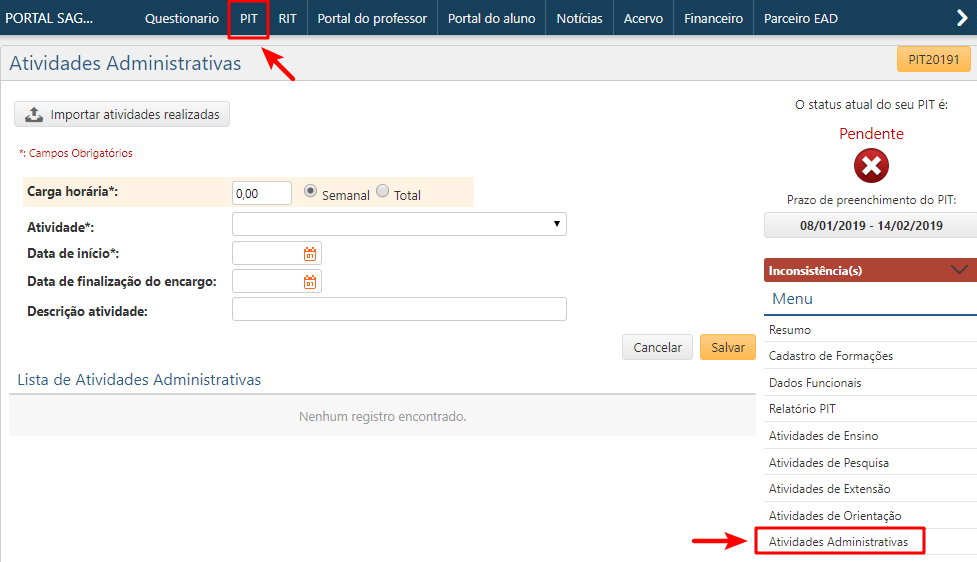
Task: Click Importar atividades realizadas button
Action: [122, 115]
